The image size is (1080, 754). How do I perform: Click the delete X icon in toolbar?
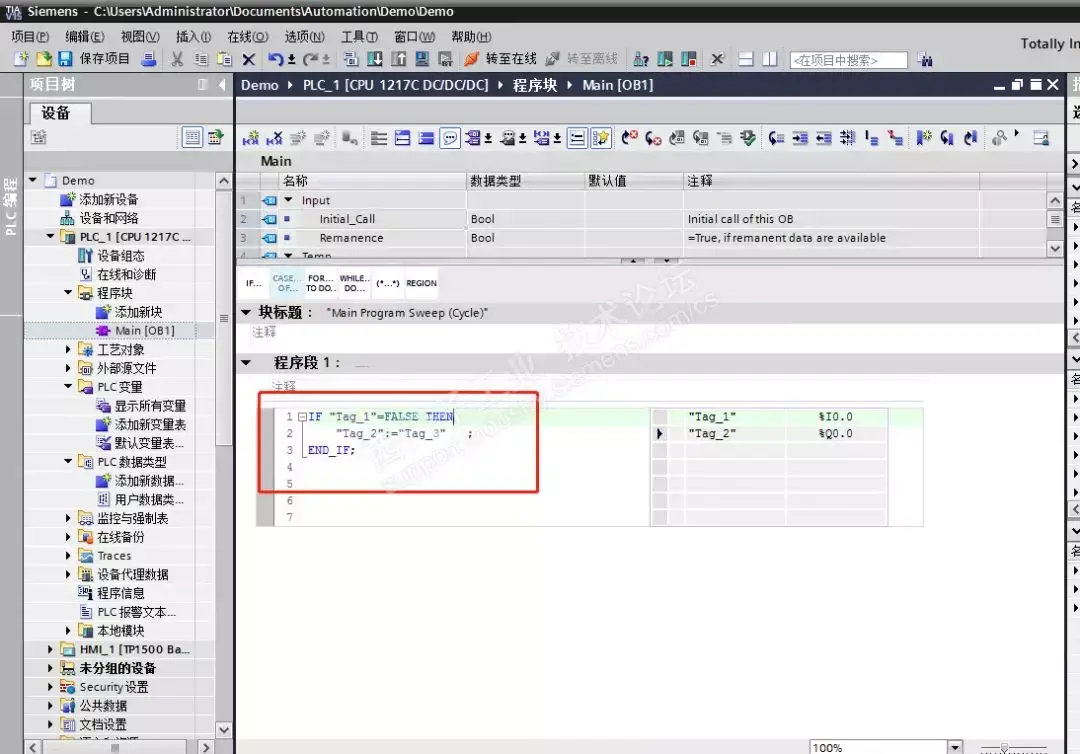click(x=249, y=60)
